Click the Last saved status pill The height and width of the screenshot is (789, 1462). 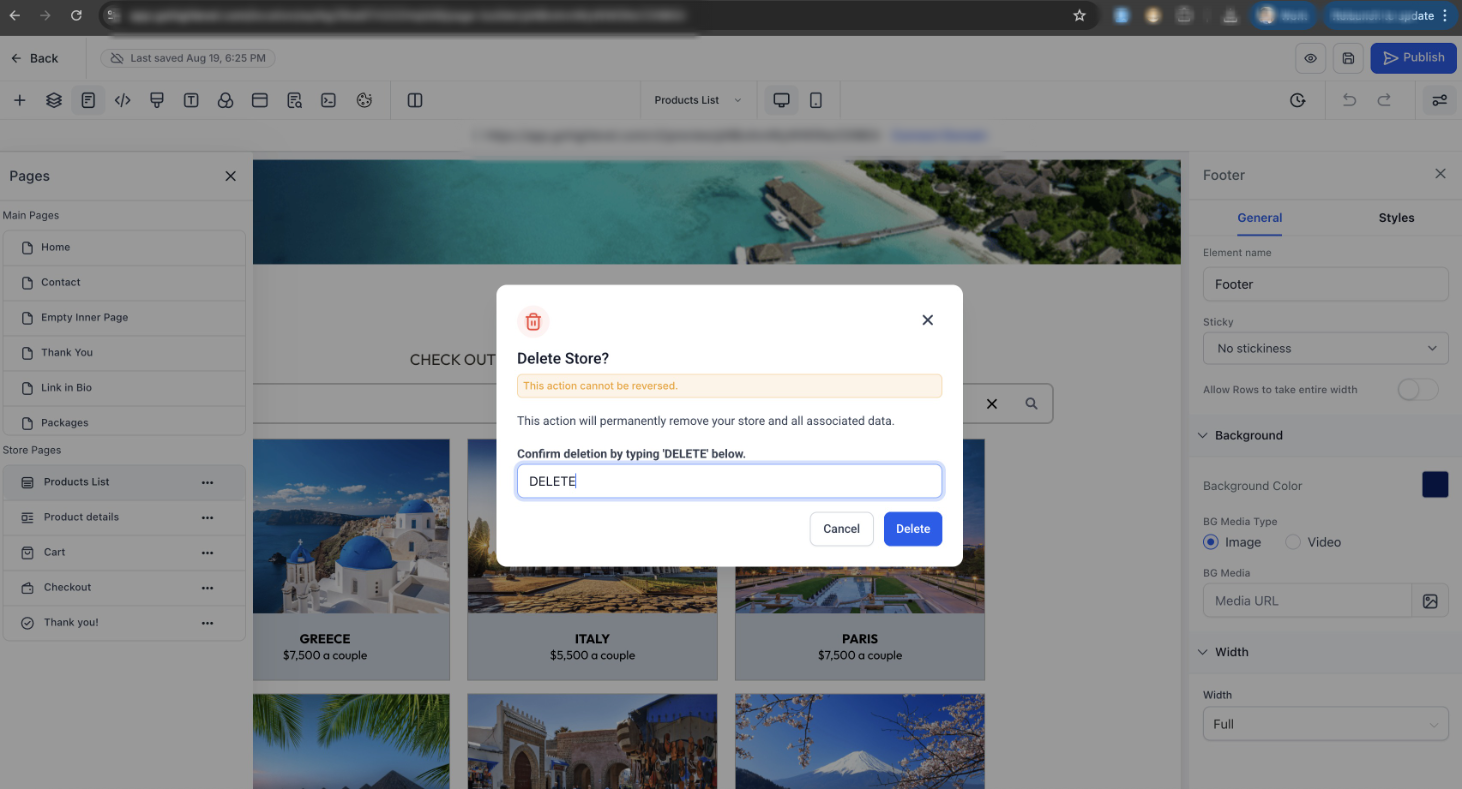[x=188, y=58]
